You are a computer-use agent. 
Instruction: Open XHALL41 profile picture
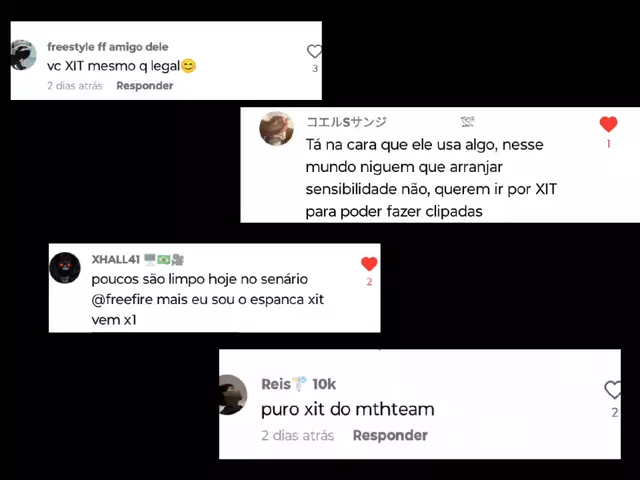(65, 268)
